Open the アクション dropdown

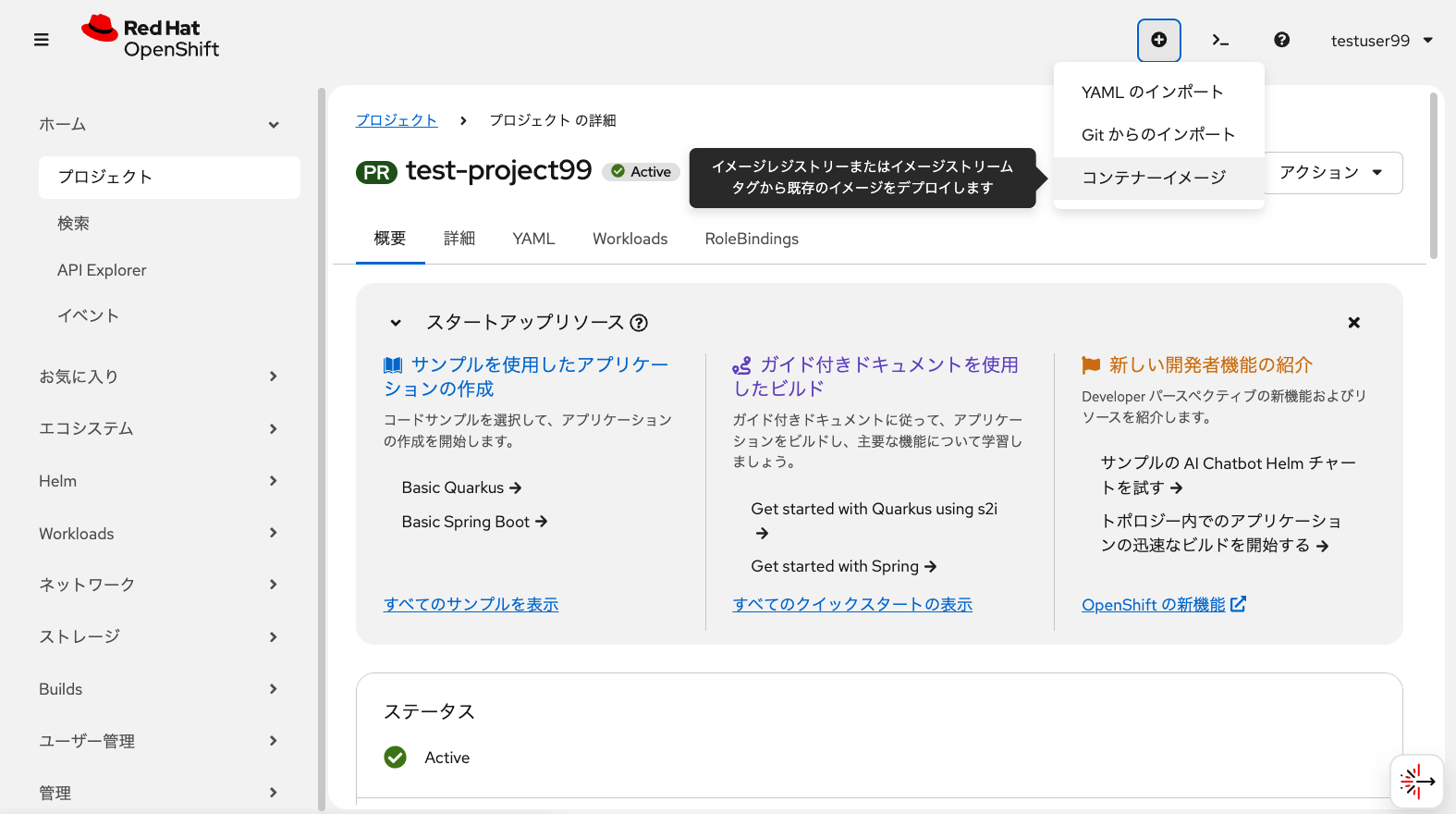[1332, 173]
